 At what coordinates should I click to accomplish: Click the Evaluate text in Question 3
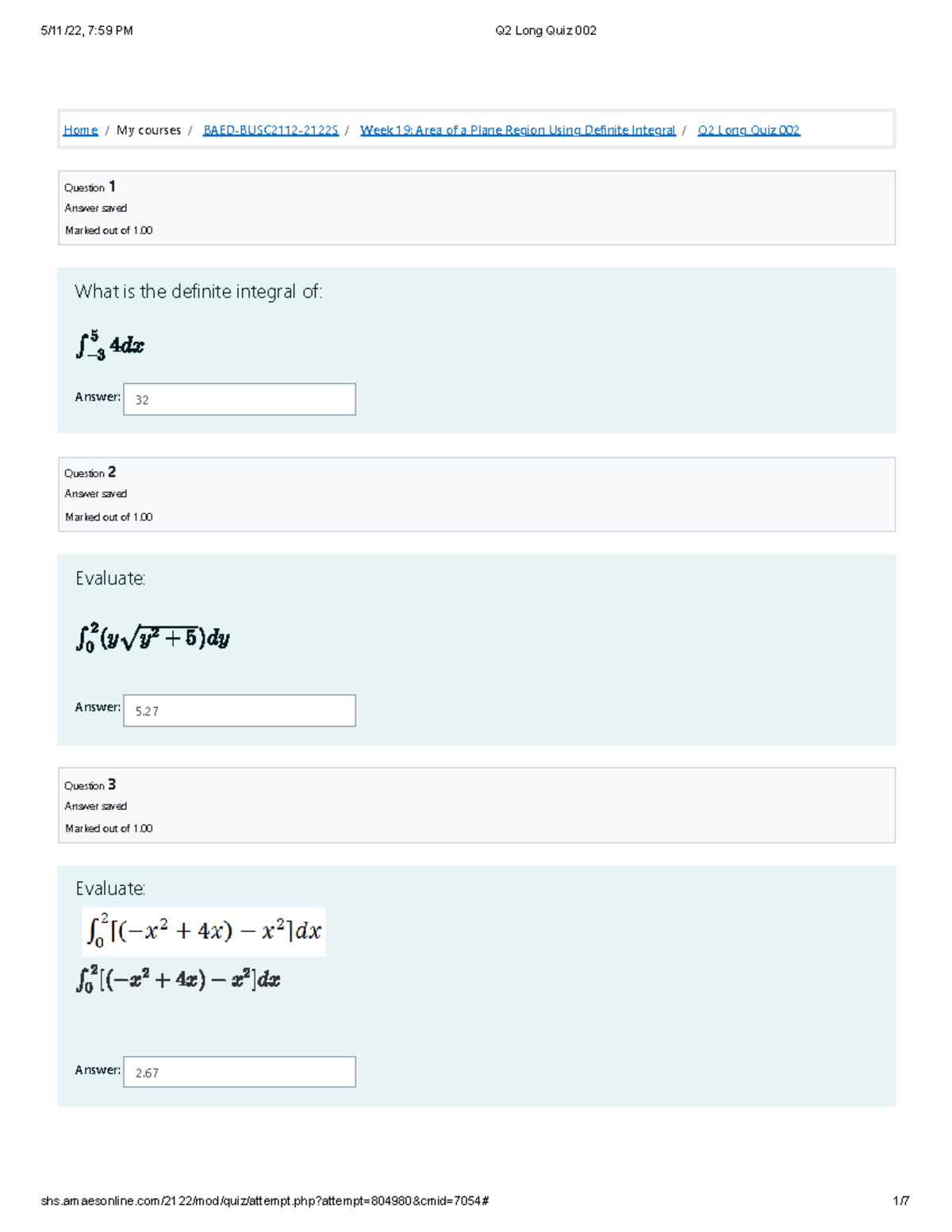(x=110, y=888)
